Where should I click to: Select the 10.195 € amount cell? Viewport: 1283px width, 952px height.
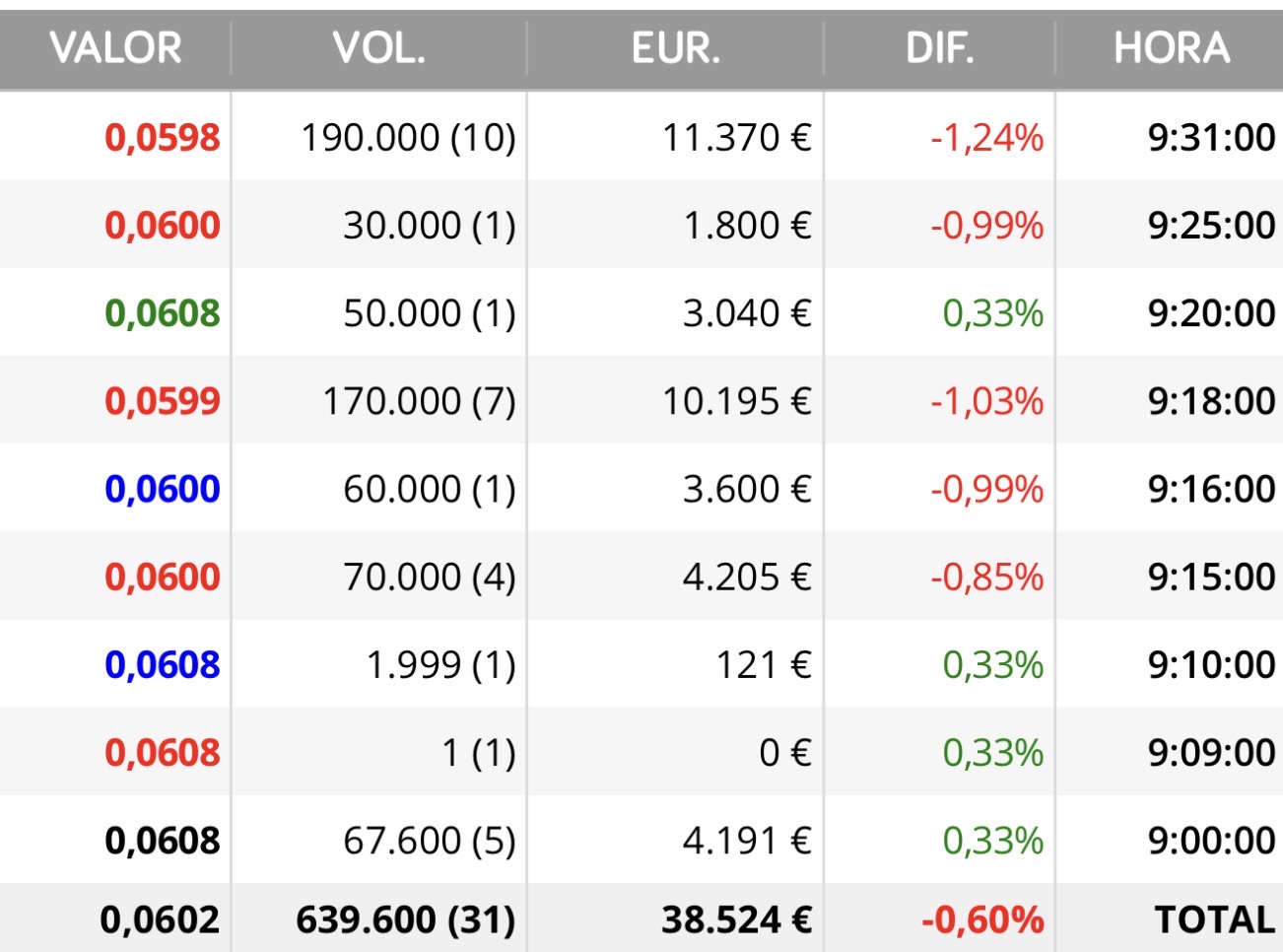(x=736, y=401)
